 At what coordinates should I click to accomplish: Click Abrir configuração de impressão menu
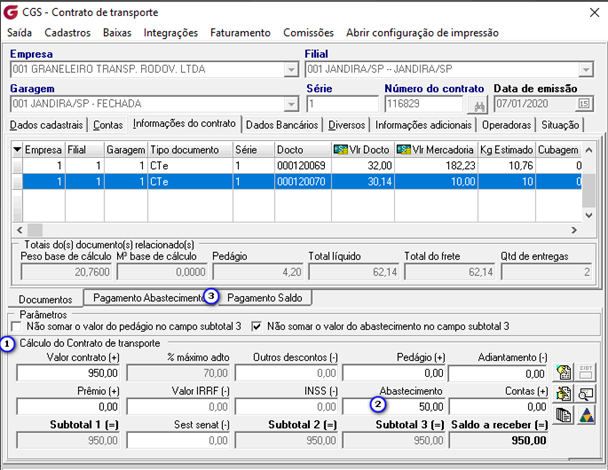(x=422, y=33)
